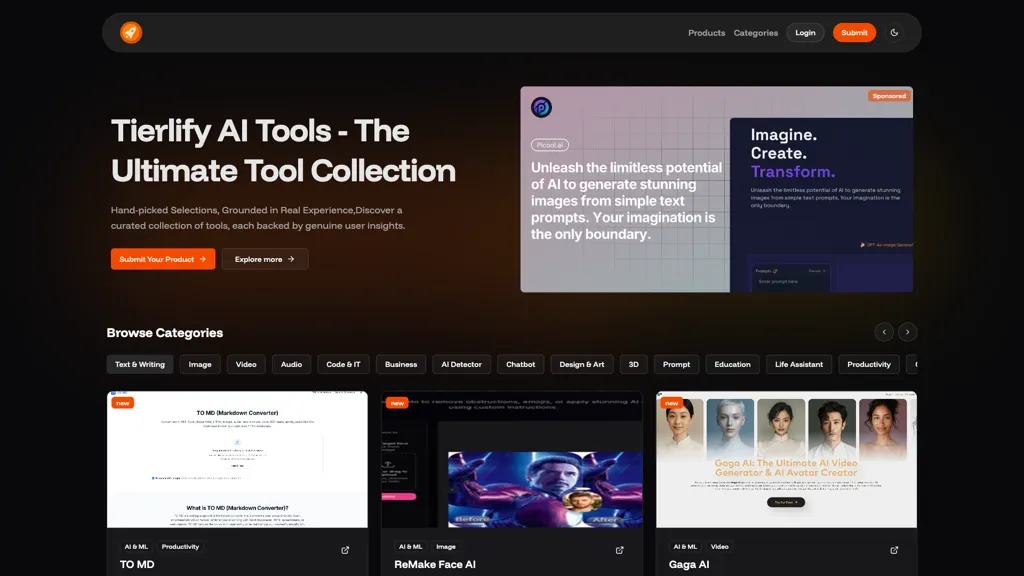Click the Picool.ai round logo icon
1024x576 pixels.
tap(541, 107)
